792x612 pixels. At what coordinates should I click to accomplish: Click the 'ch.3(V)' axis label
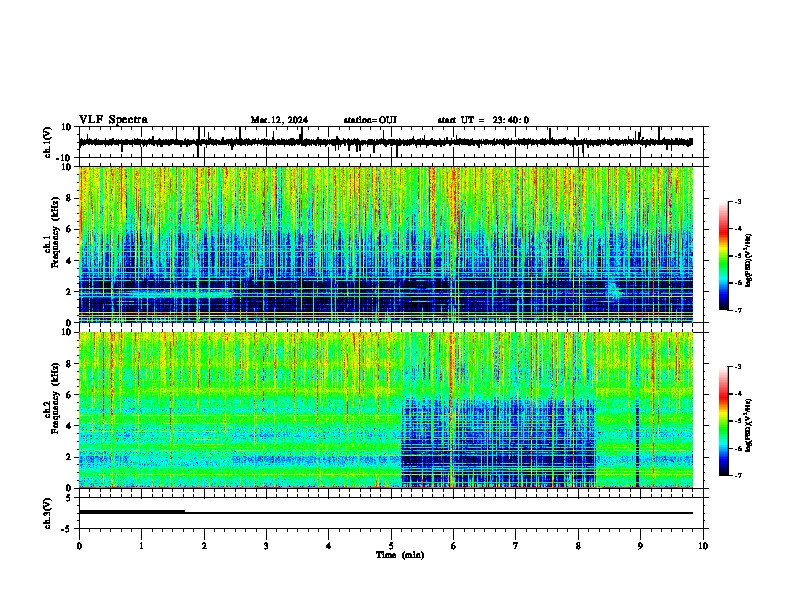(48, 513)
